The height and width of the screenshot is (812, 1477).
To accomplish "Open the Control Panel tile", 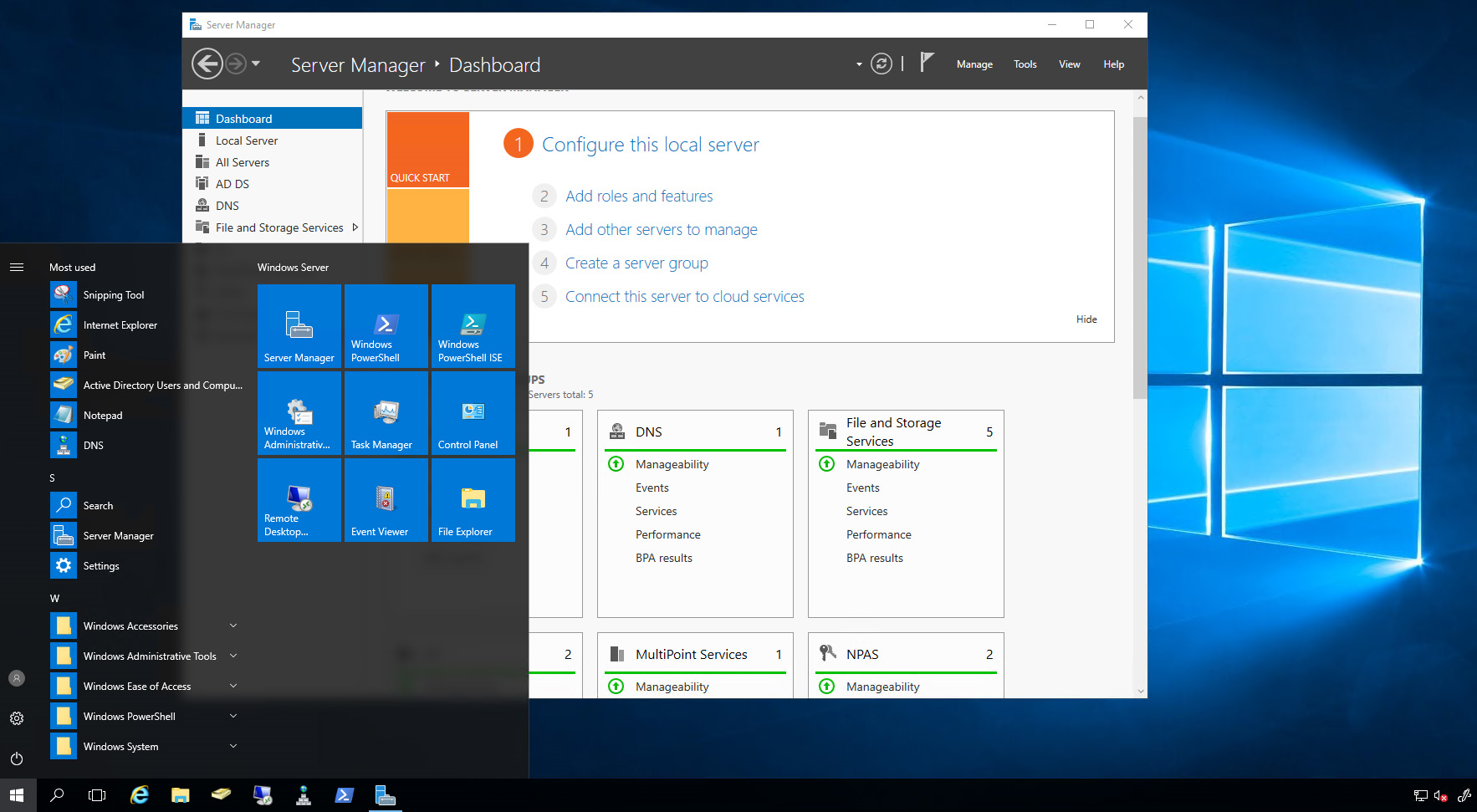I will pos(473,413).
